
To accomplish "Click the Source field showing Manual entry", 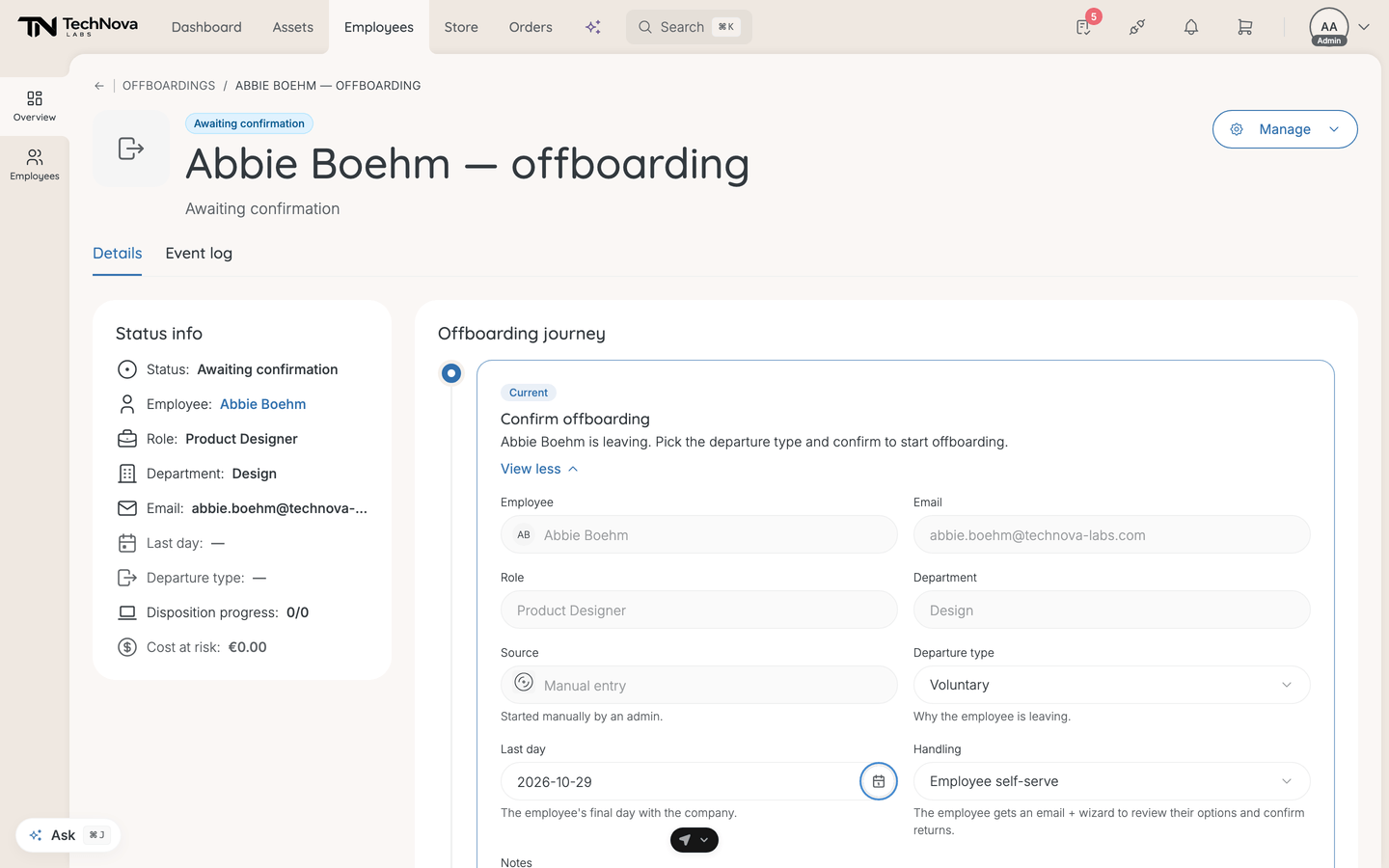I will point(699,685).
